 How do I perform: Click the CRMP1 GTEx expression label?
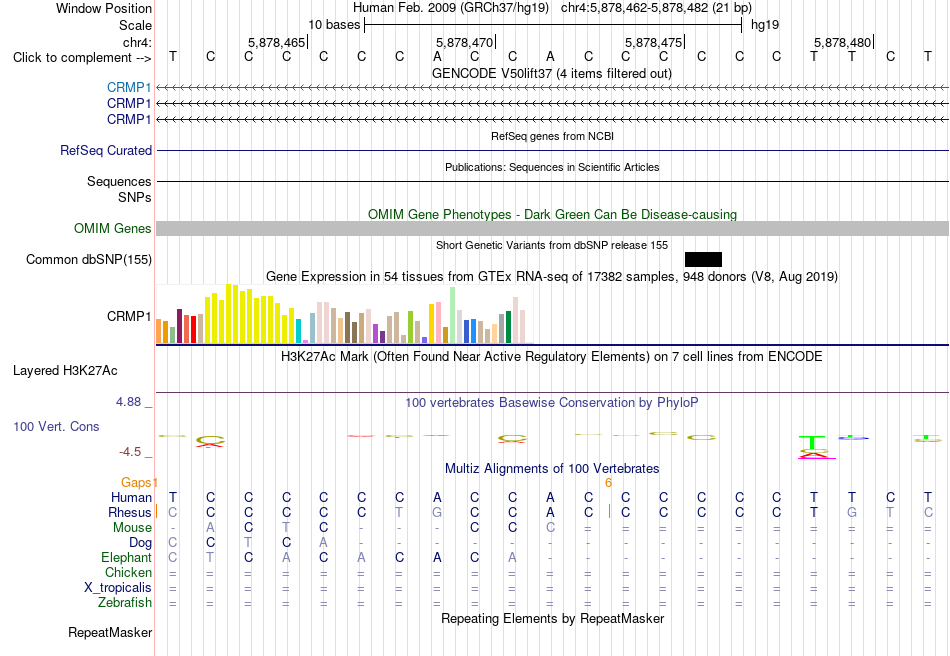pos(129,316)
